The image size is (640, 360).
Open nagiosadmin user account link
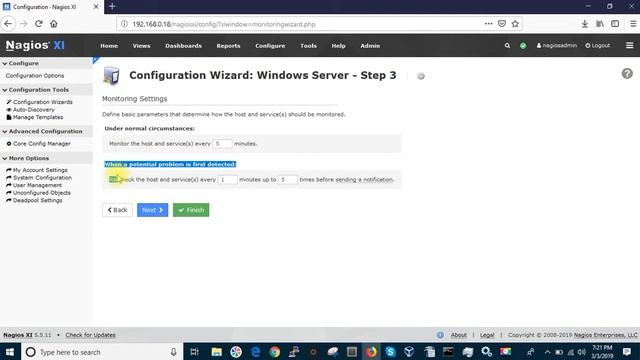[557, 45]
